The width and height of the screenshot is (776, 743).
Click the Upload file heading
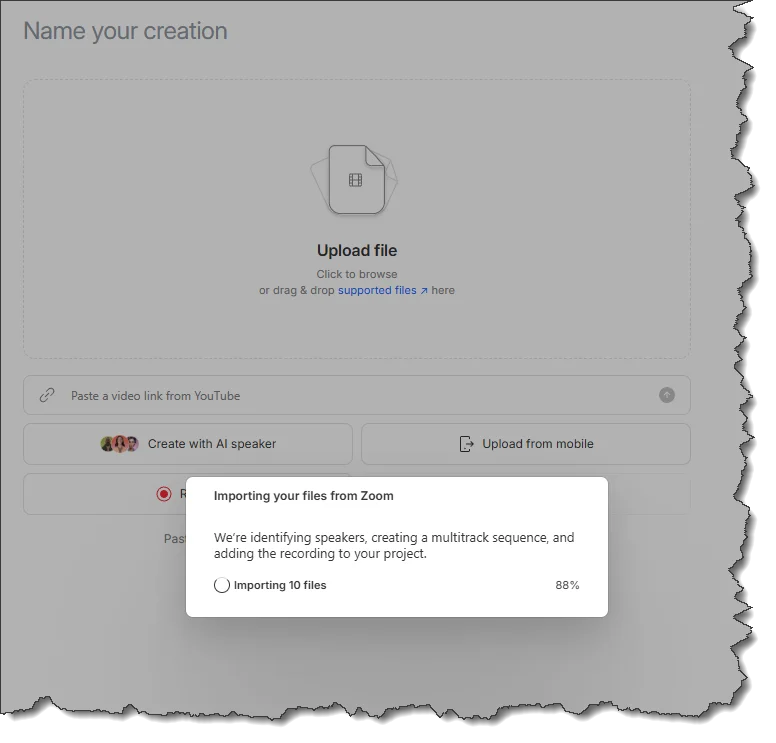[357, 251]
